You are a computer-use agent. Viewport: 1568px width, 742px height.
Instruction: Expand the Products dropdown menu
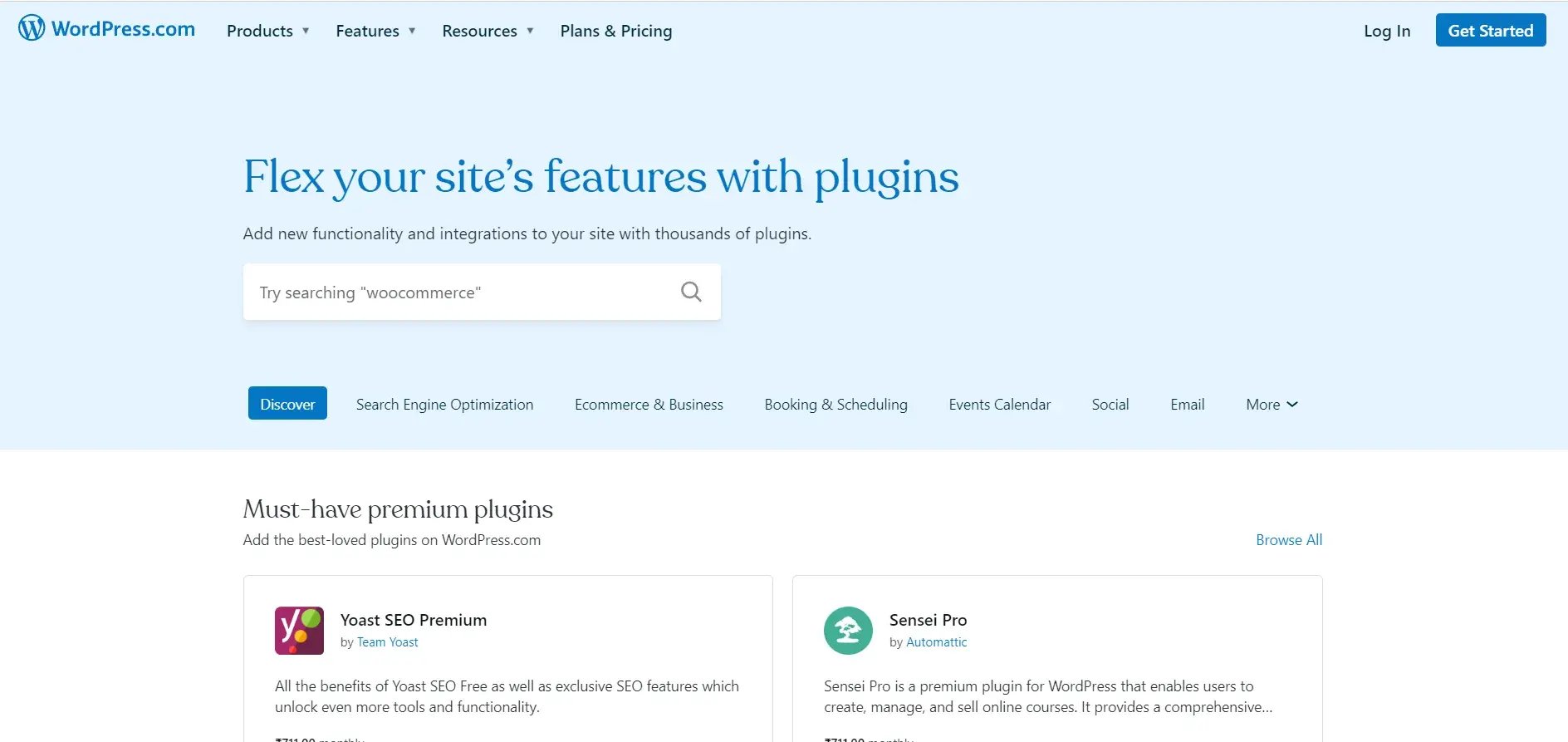pos(267,31)
